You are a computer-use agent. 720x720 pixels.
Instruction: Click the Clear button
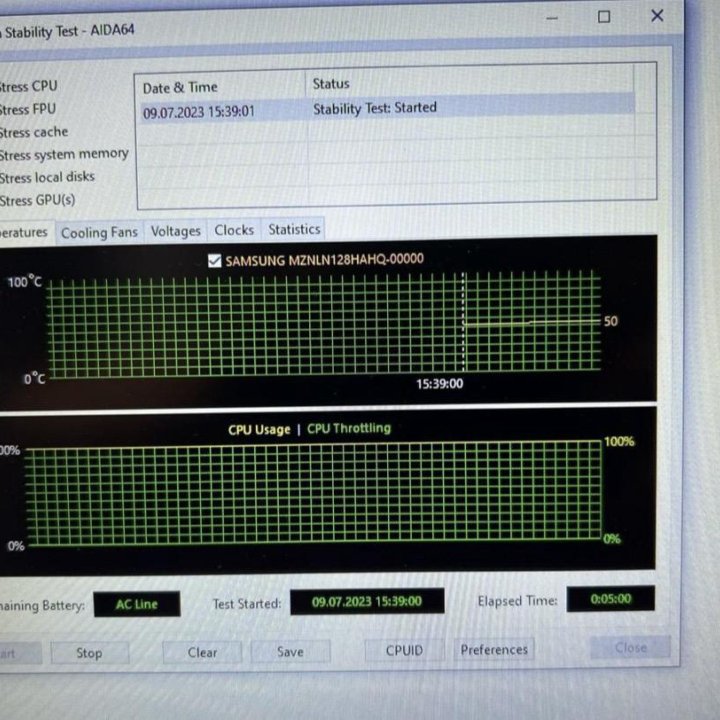(x=202, y=652)
